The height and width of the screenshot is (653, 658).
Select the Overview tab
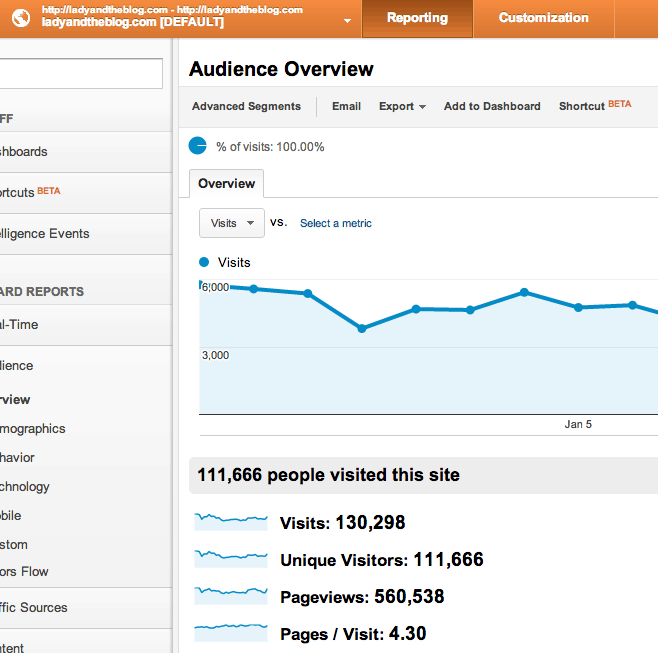point(226,184)
